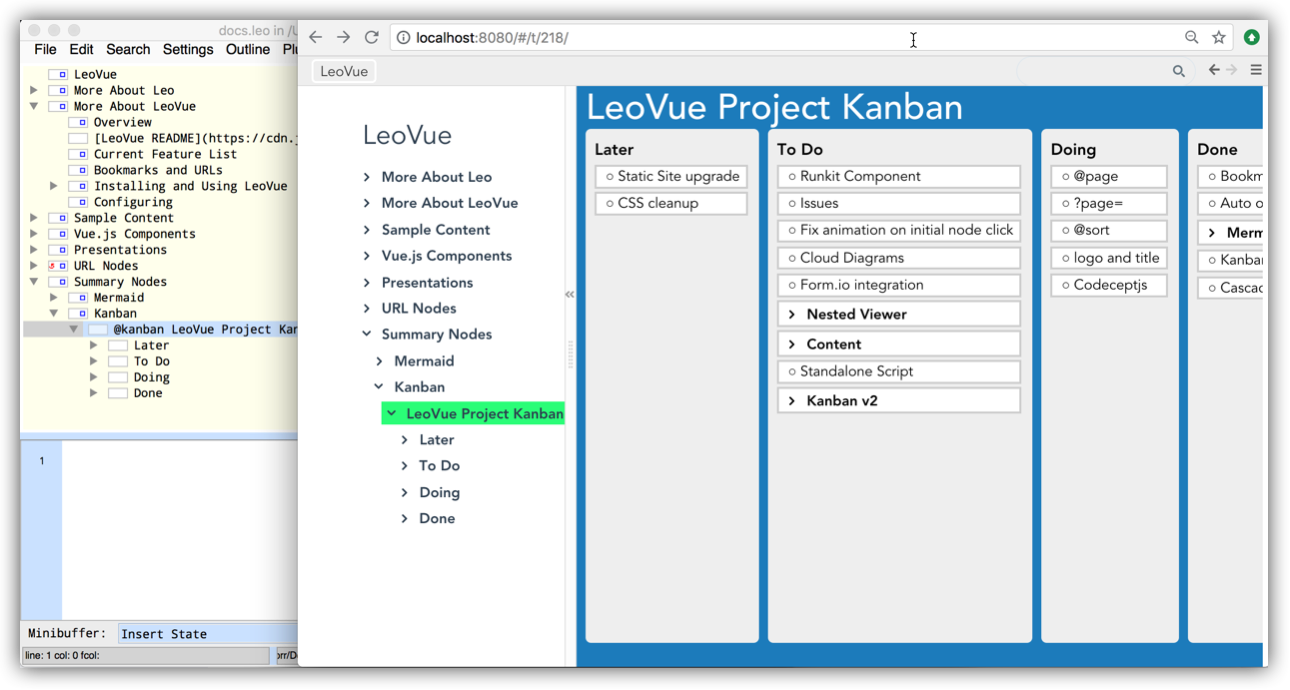
Task: Open the Codeceptjs card
Action: [x=1109, y=285]
